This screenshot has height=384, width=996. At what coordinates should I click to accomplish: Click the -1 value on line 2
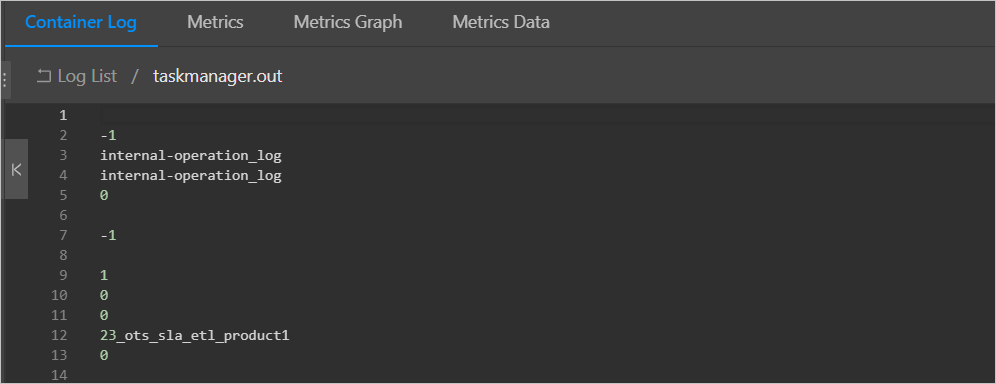(x=108, y=135)
